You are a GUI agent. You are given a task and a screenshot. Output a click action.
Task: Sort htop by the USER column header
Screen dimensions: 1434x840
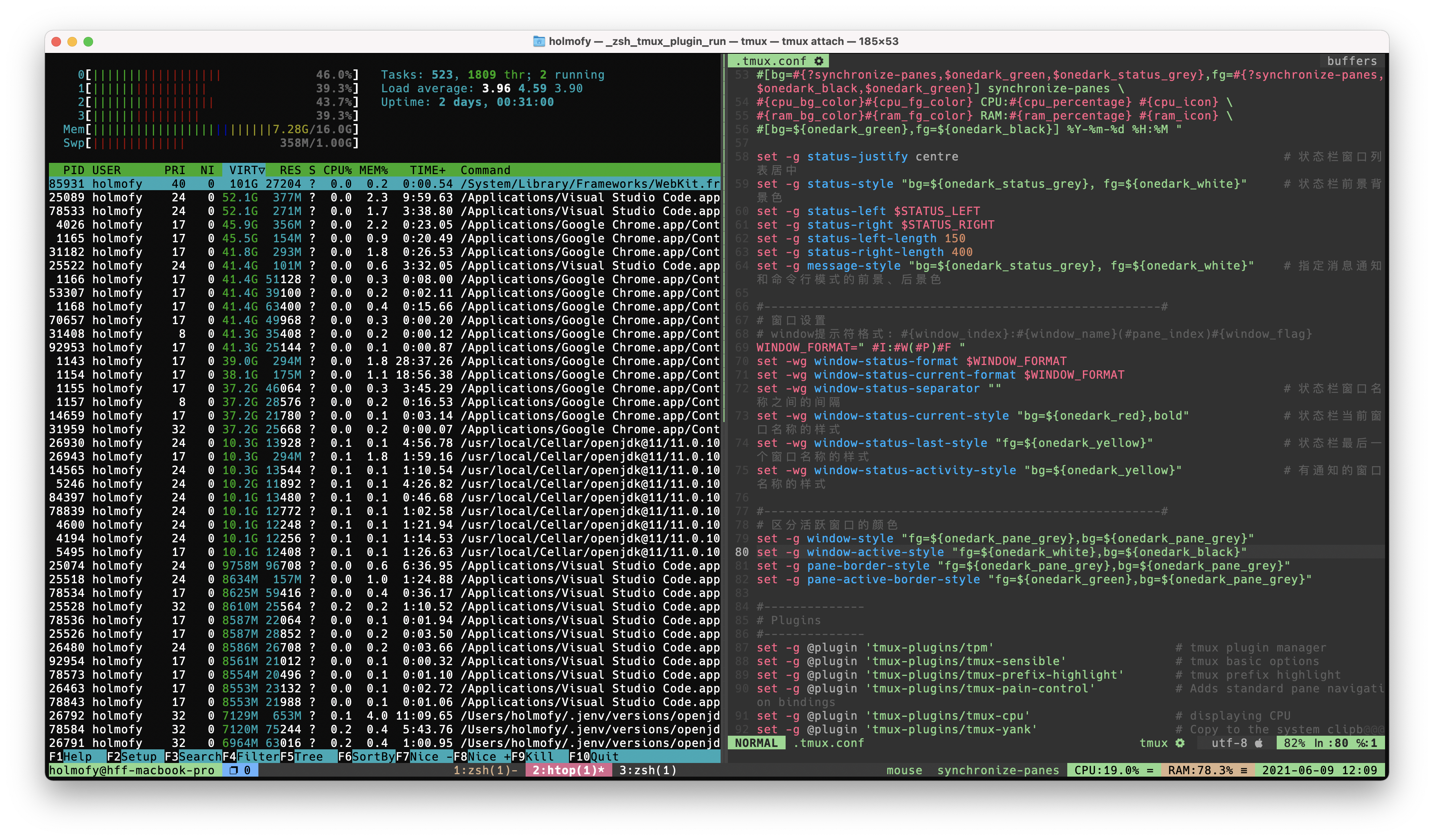coord(106,170)
